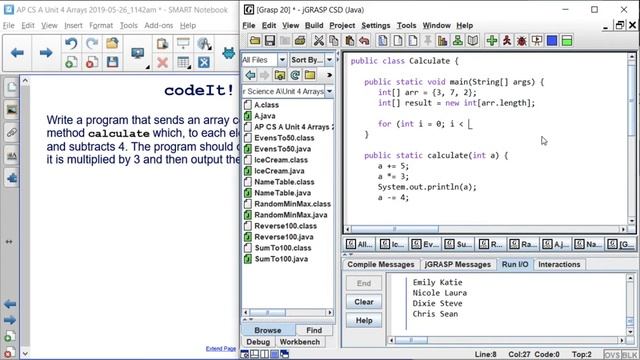Click the Extend Page link
Viewport: 640px width, 360px height.
point(221,349)
